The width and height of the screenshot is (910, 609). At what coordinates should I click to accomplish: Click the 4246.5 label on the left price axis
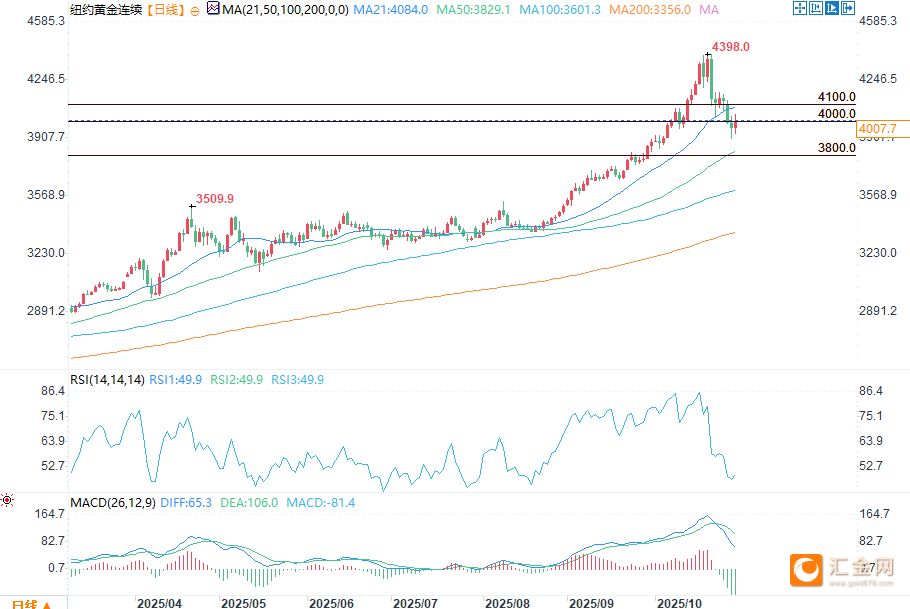click(x=46, y=79)
